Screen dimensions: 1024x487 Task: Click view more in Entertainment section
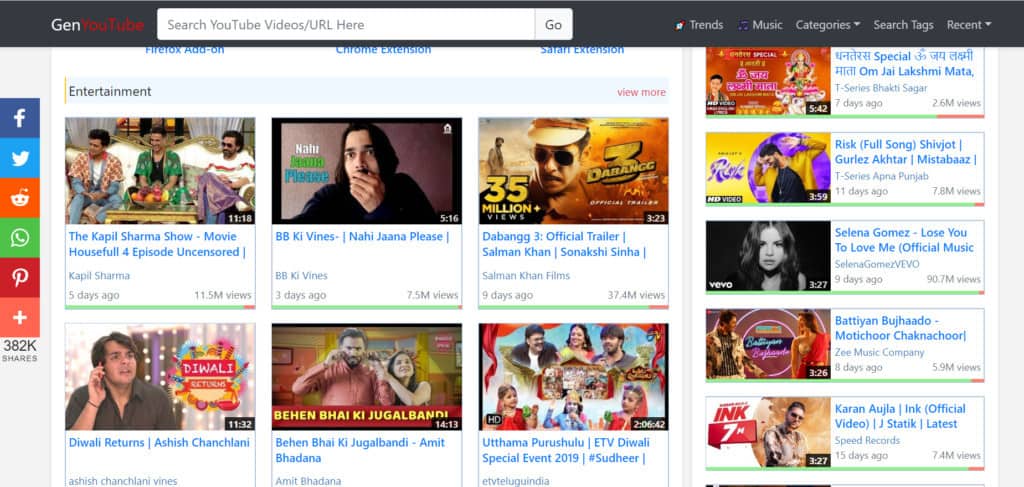coord(641,92)
